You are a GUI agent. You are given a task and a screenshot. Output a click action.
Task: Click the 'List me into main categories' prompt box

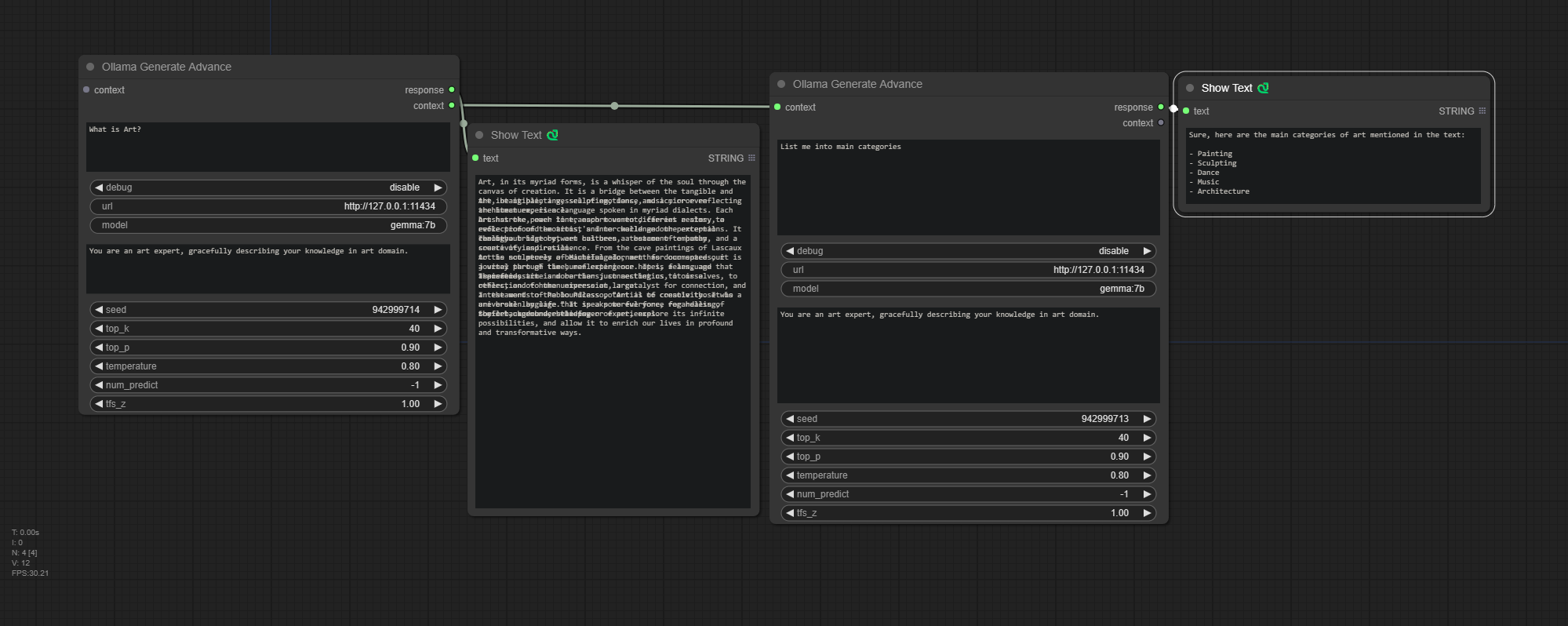(x=969, y=187)
